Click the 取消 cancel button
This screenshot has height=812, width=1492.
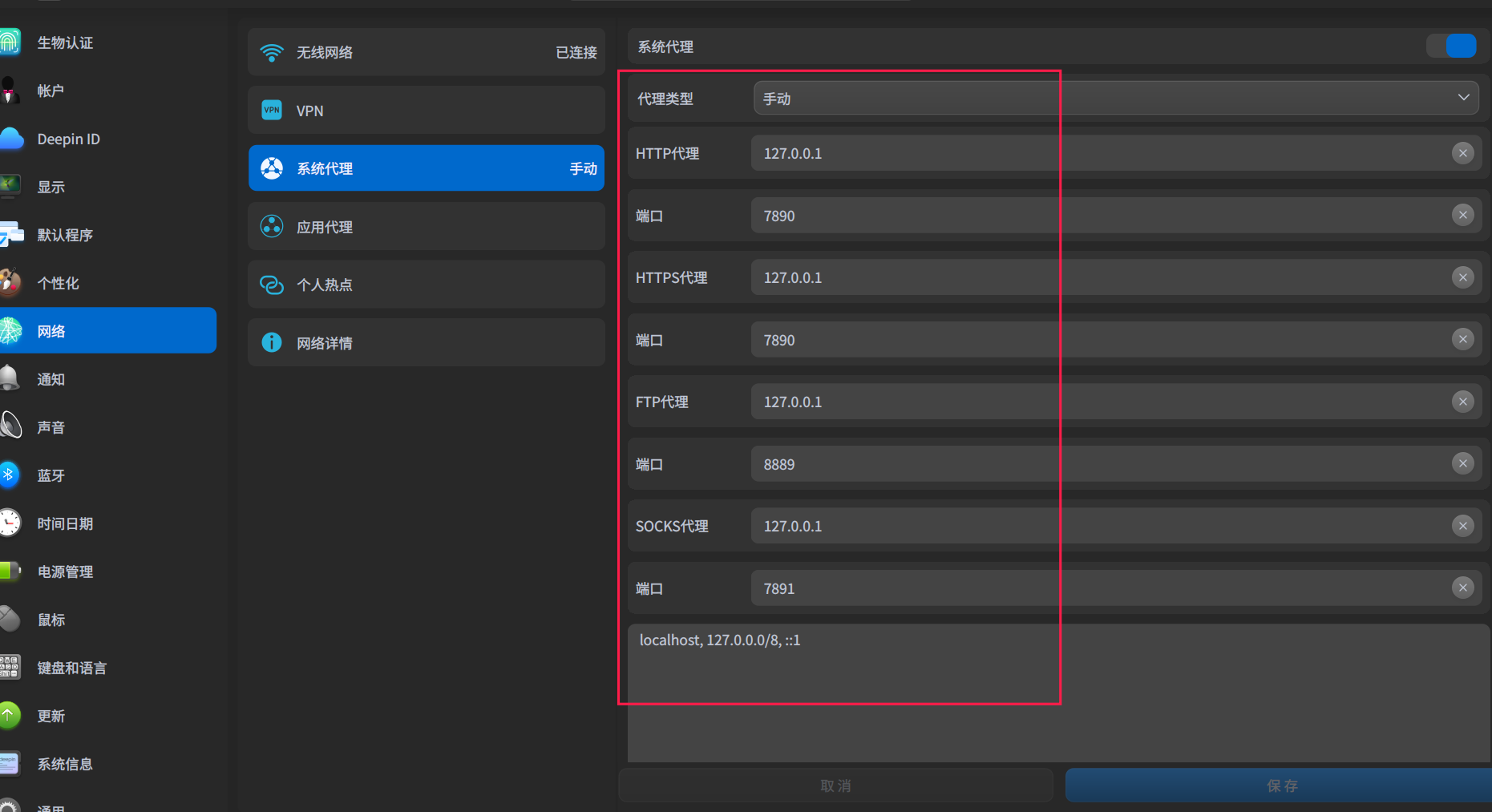coord(835,786)
